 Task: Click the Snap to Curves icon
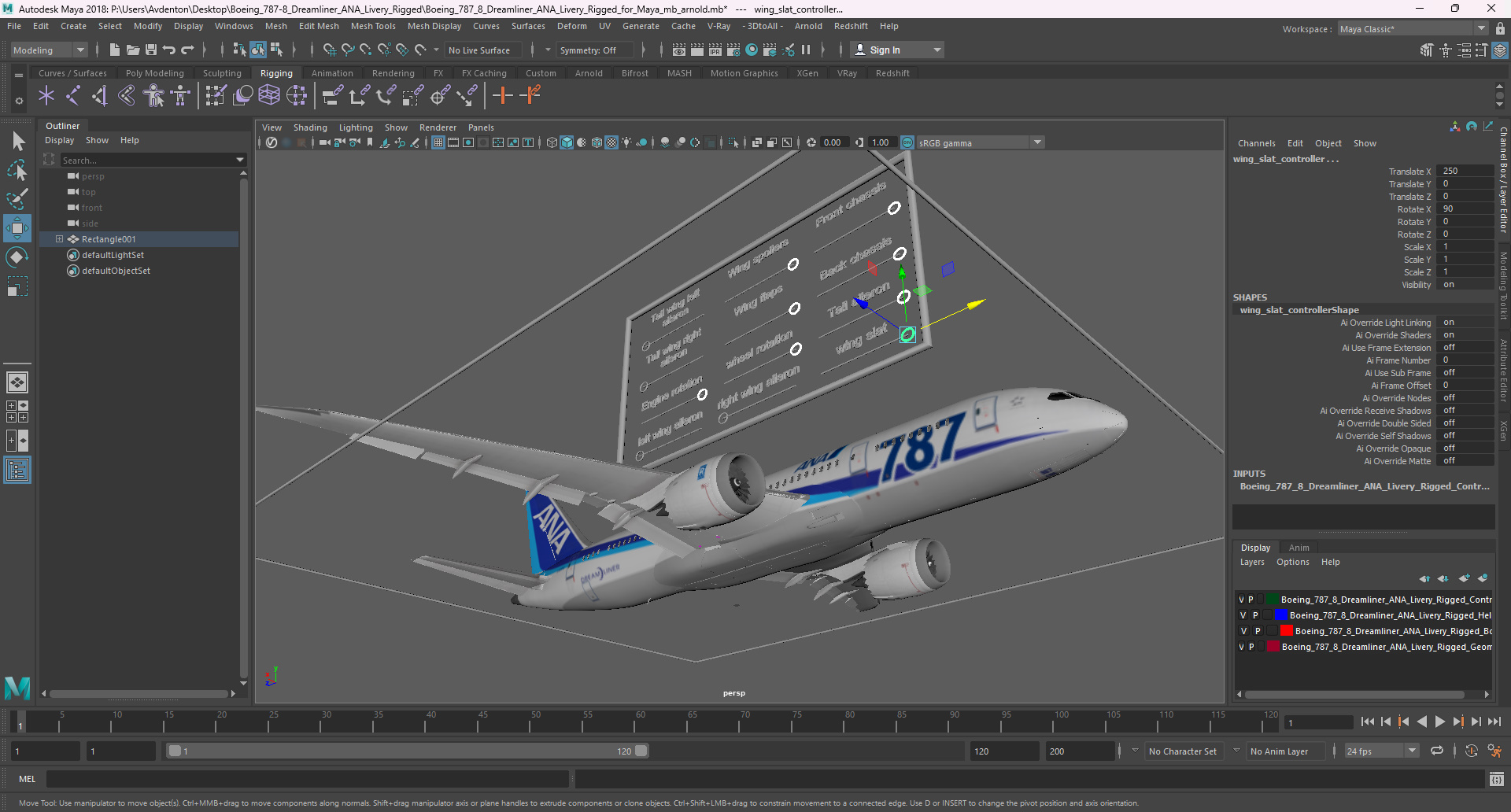[347, 50]
